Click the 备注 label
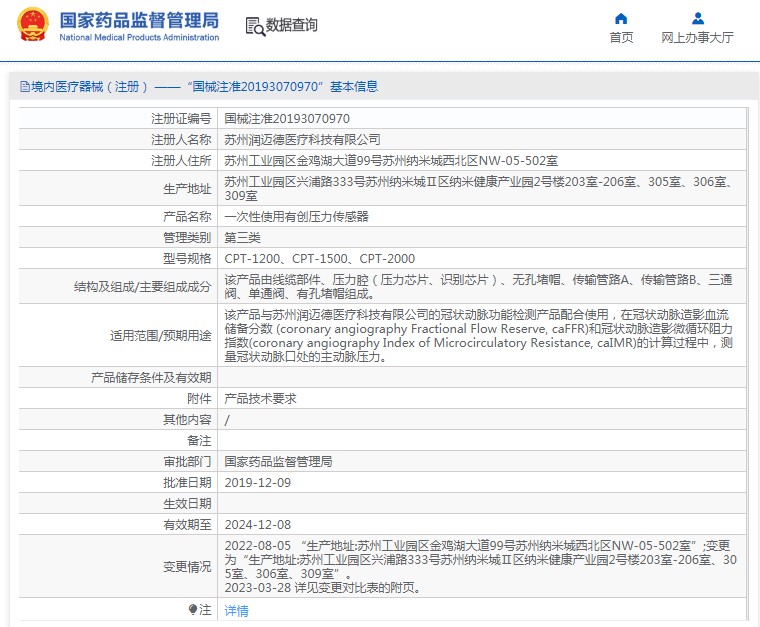The image size is (760, 627). (x=199, y=440)
